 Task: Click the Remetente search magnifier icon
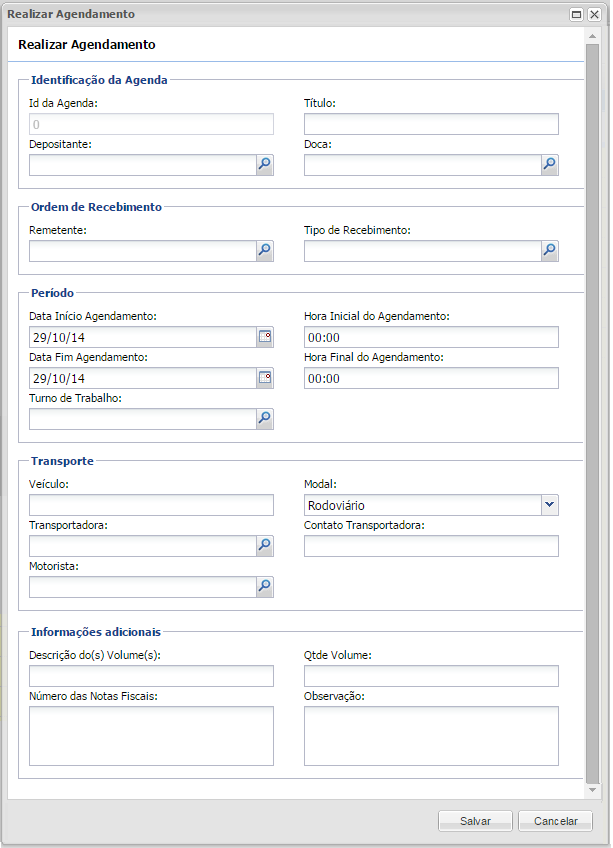[x=265, y=252]
